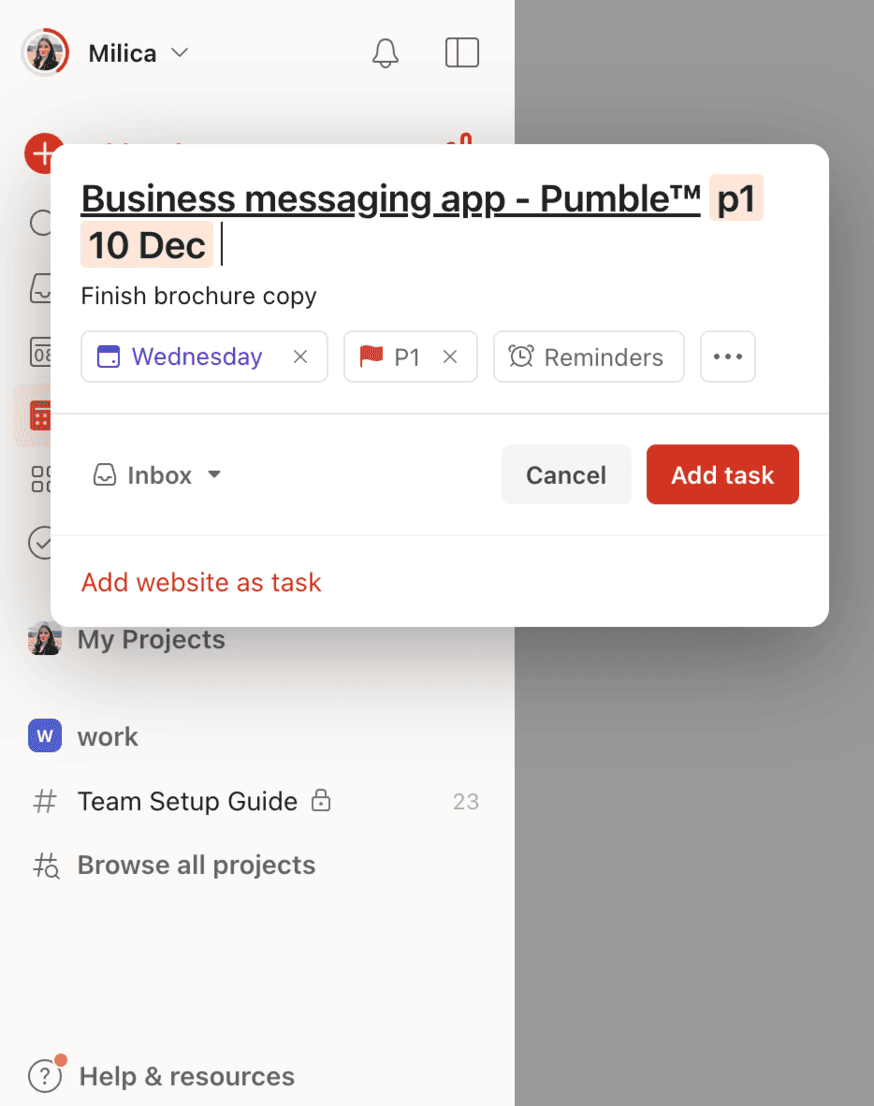Screen dimensions: 874x1106
Task: Open notifications via the bell icon
Action: coord(385,53)
